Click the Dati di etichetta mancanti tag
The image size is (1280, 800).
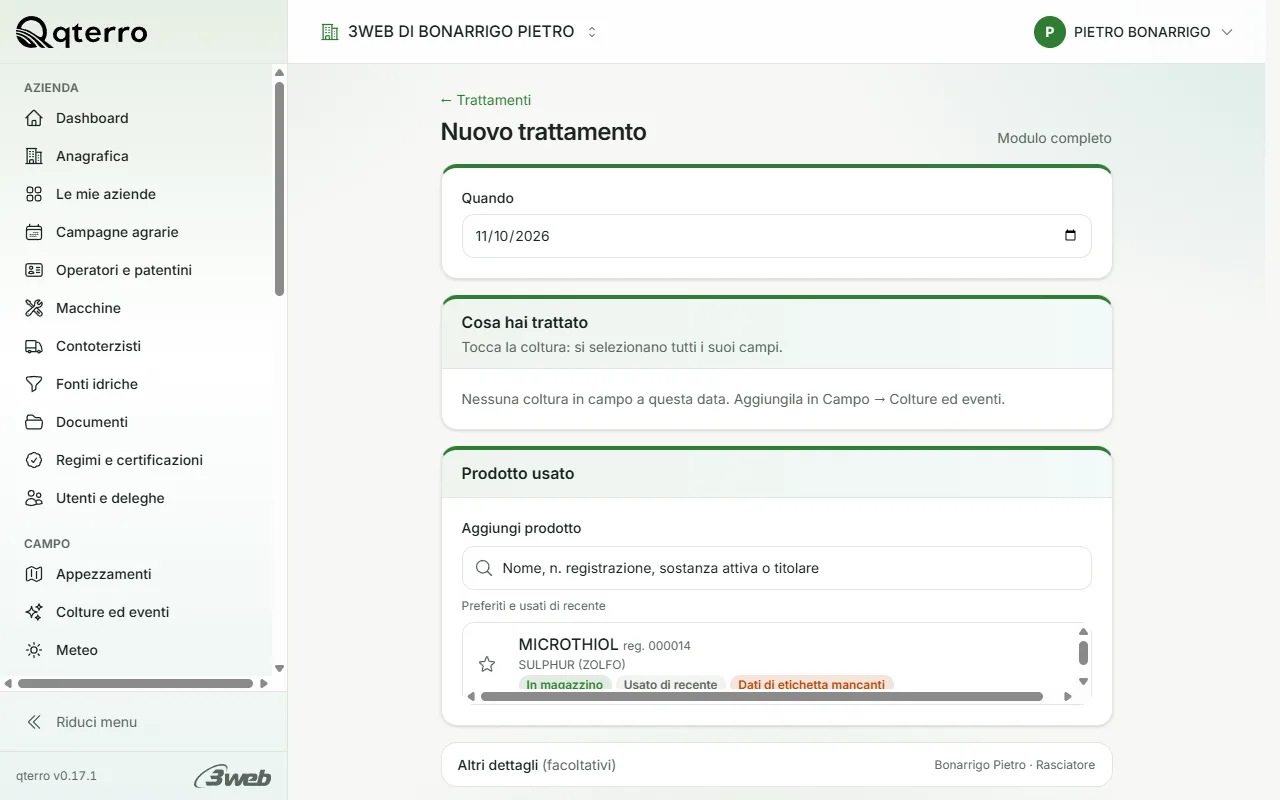pyautogui.click(x=811, y=685)
